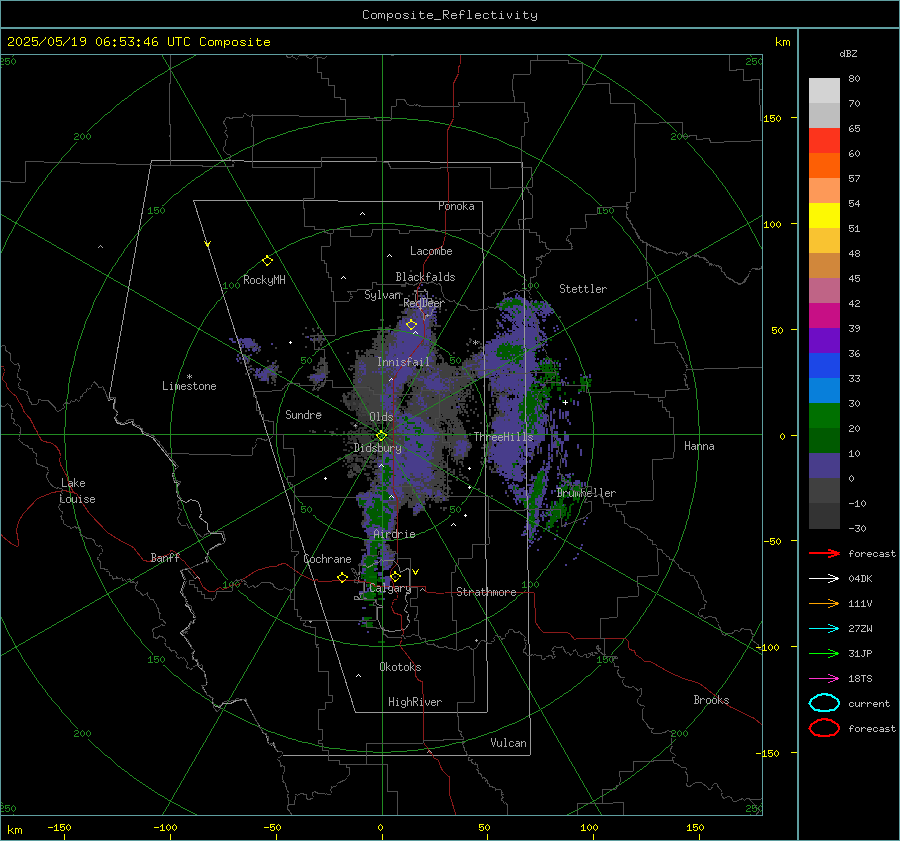Viewport: 900px width, 841px height.
Task: Click the red forecast arrow in legend
Action: click(x=824, y=553)
